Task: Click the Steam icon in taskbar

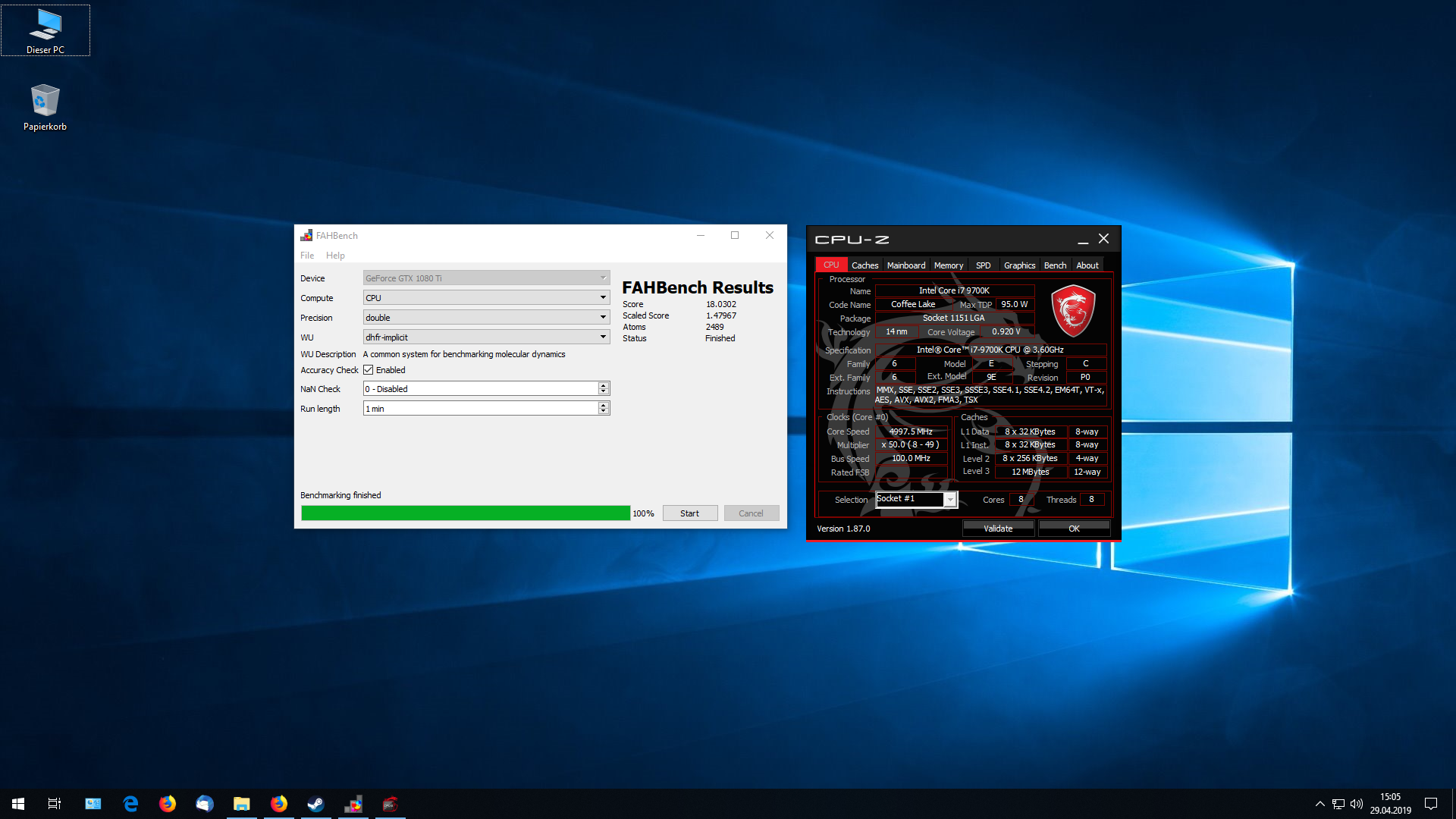Action: (315, 804)
